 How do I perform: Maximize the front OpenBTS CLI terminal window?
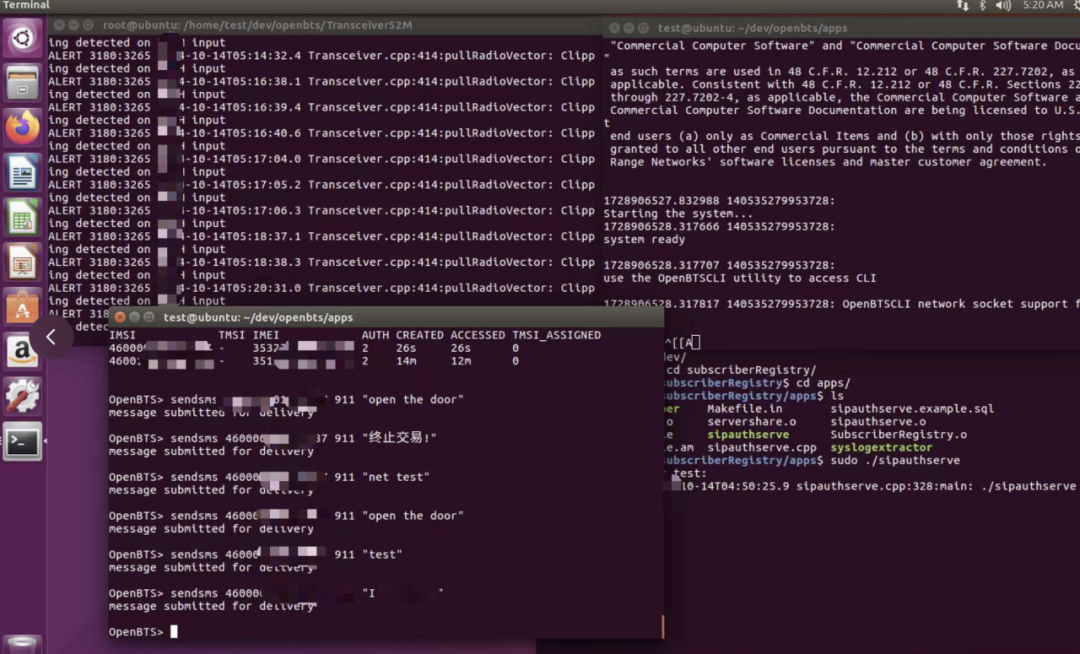149,317
